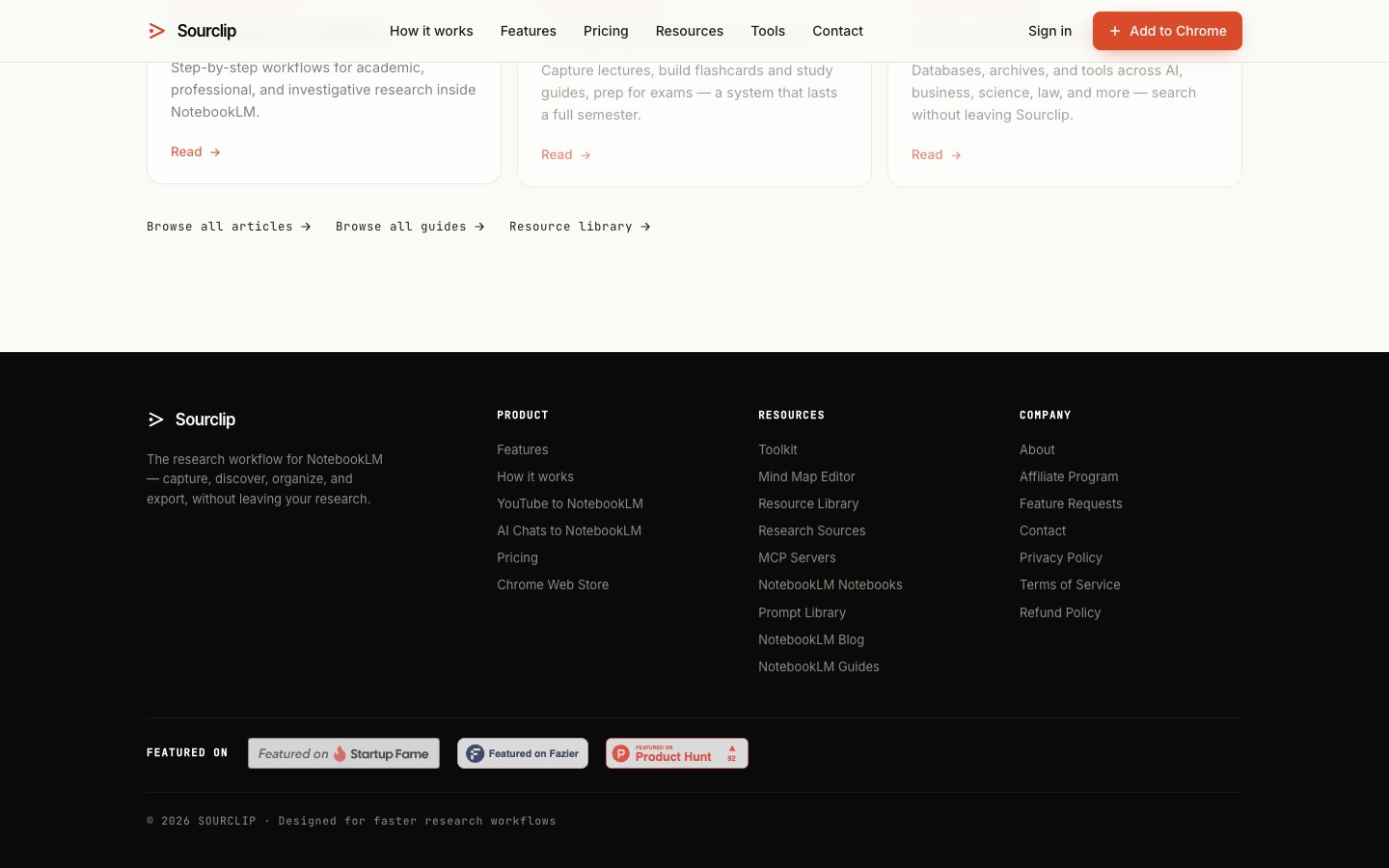Image resolution: width=1389 pixels, height=868 pixels.
Task: Open the About page link
Action: (x=1037, y=449)
